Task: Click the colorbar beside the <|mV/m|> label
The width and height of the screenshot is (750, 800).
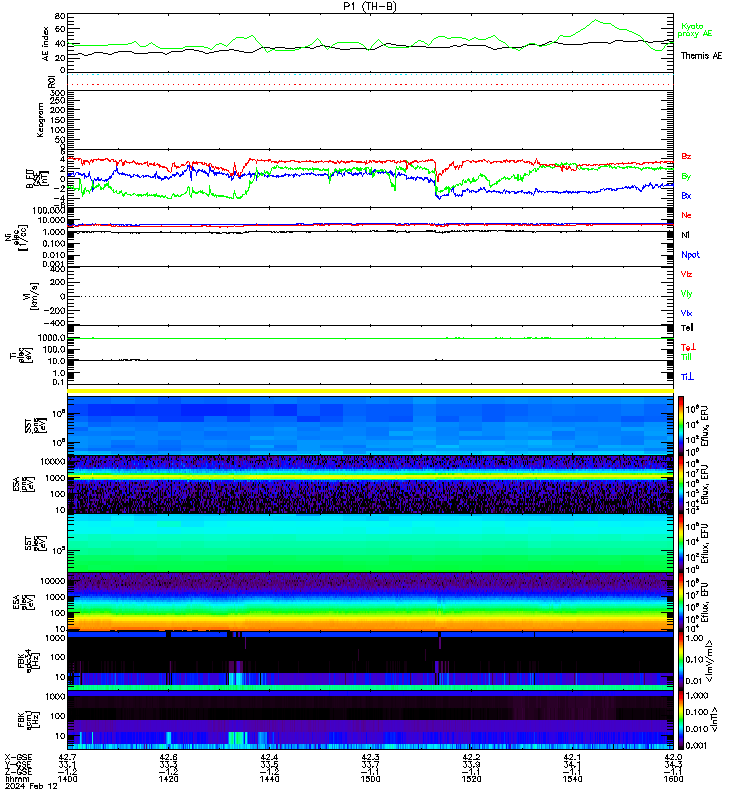Action: pos(681,661)
